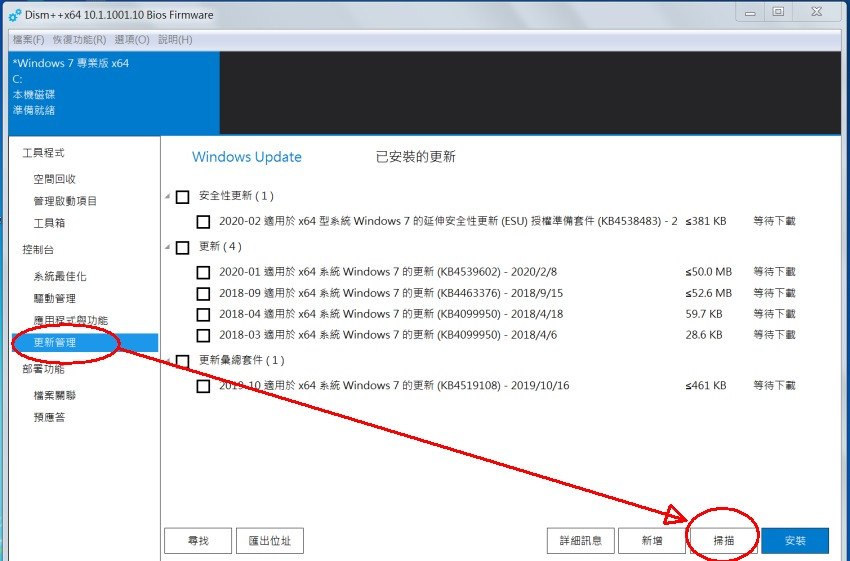Click the 詳細訊息 button
Image resolution: width=850 pixels, height=561 pixels.
[581, 540]
